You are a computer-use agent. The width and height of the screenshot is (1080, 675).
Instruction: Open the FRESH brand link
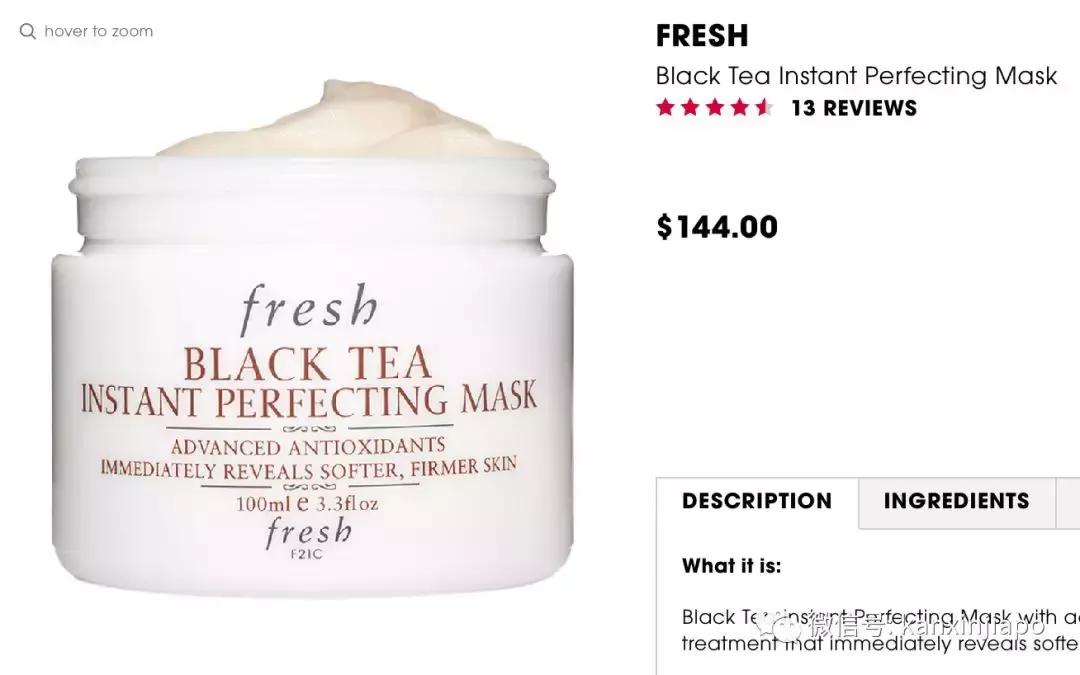pos(702,36)
